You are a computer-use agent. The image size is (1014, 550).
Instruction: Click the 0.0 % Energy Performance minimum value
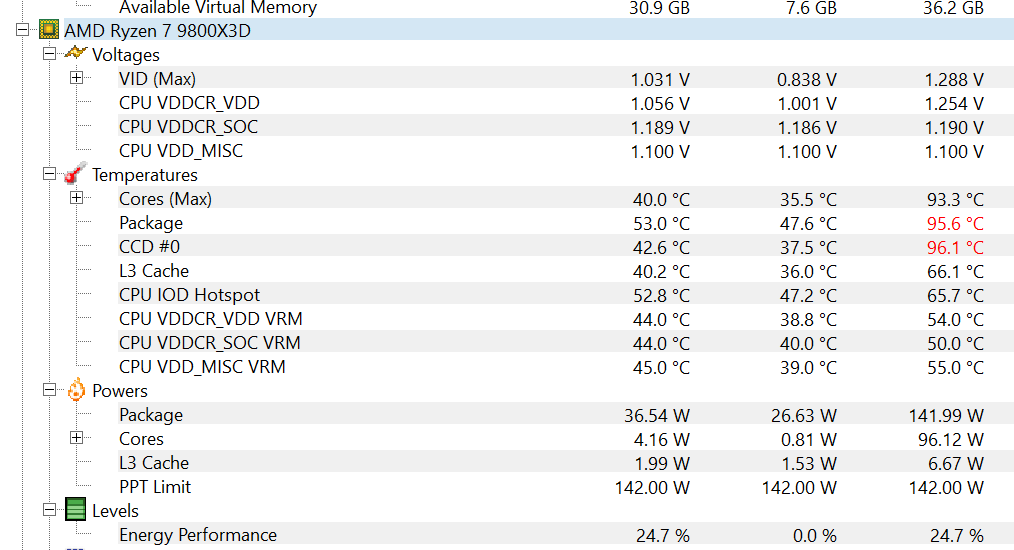(815, 536)
